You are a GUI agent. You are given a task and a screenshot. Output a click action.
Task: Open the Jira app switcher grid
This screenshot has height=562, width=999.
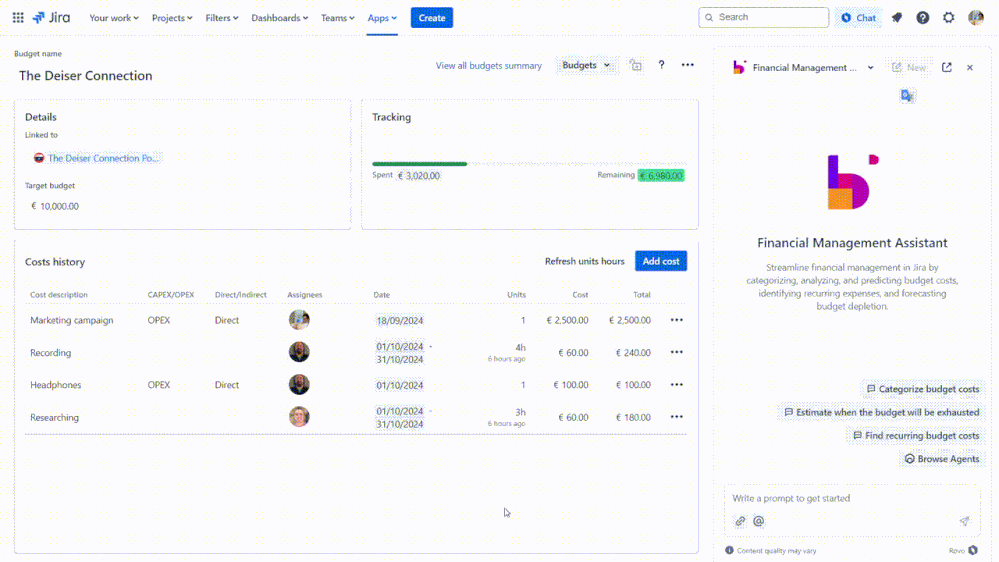[18, 18]
